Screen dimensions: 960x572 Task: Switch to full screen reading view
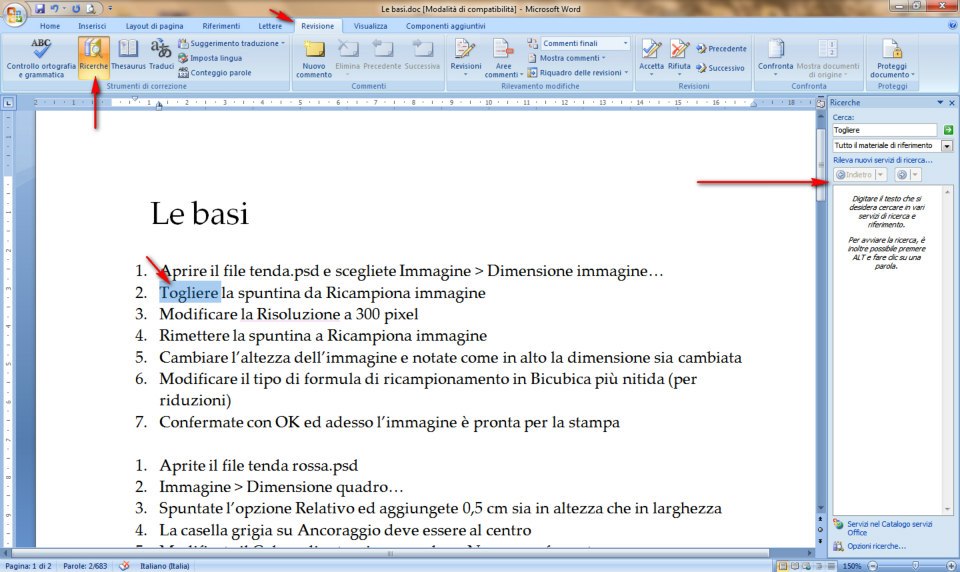[795, 566]
